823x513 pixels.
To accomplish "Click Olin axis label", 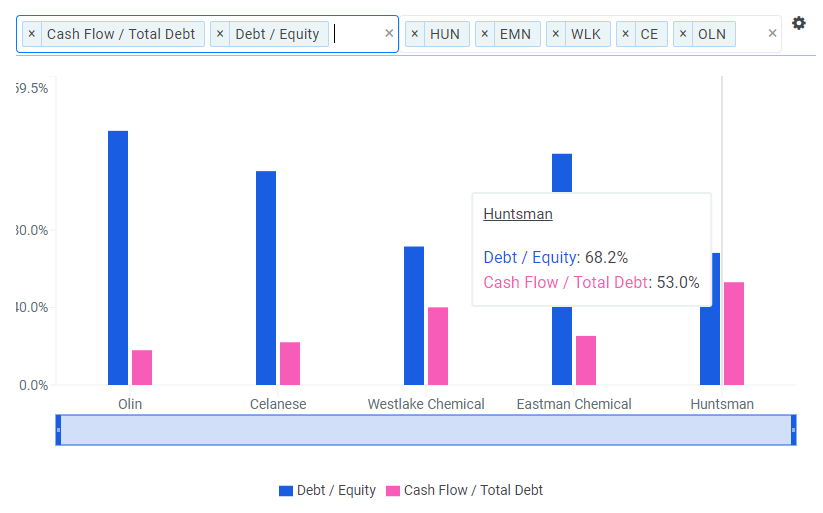I will click(130, 404).
